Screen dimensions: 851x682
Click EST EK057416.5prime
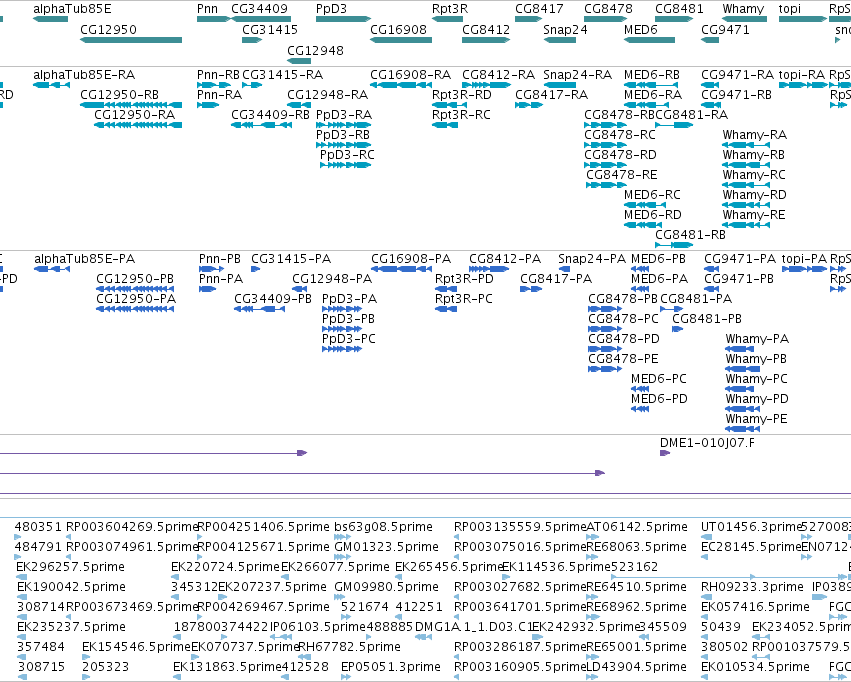(755, 607)
